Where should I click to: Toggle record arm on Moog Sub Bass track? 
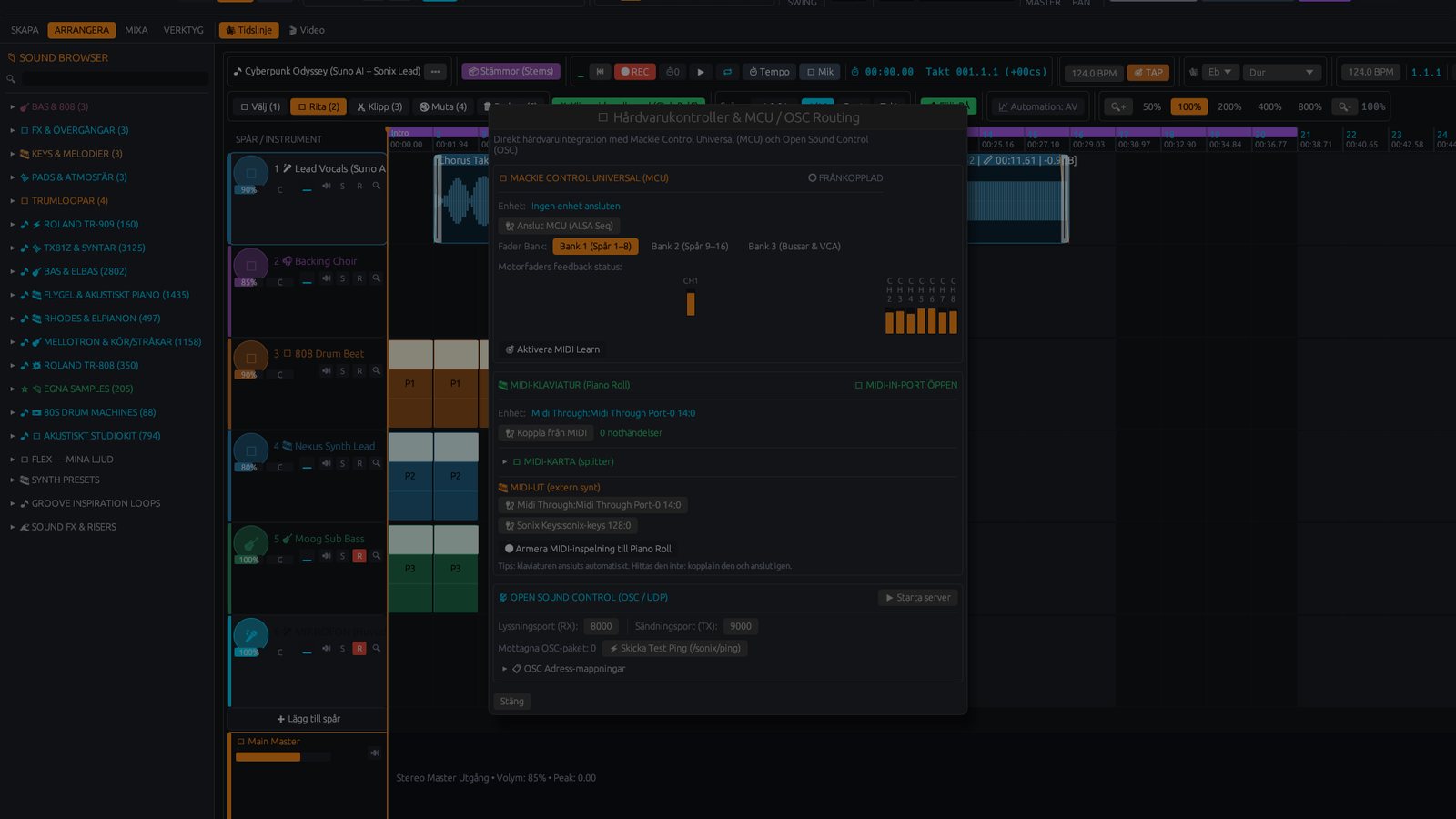click(359, 556)
